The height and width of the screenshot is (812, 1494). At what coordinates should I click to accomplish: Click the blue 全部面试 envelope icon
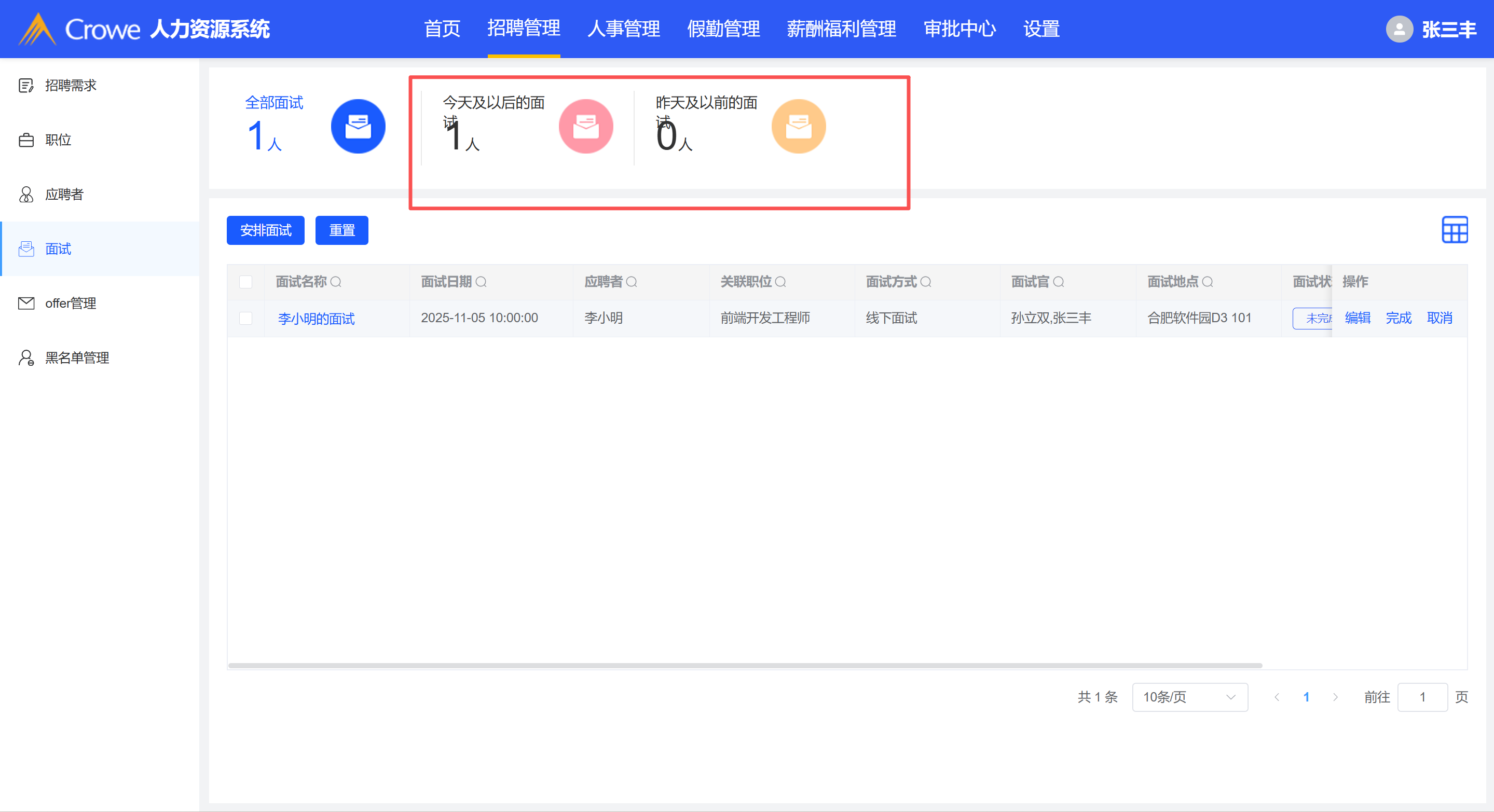[358, 127]
